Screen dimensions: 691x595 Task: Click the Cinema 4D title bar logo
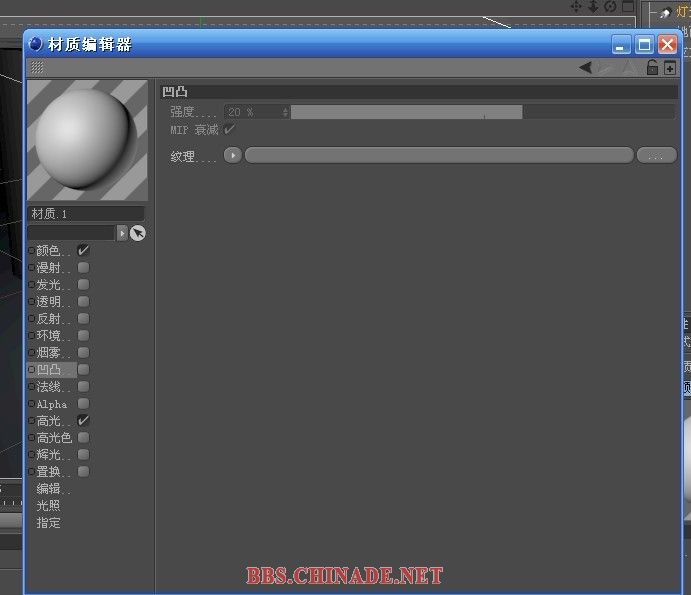(x=36, y=44)
